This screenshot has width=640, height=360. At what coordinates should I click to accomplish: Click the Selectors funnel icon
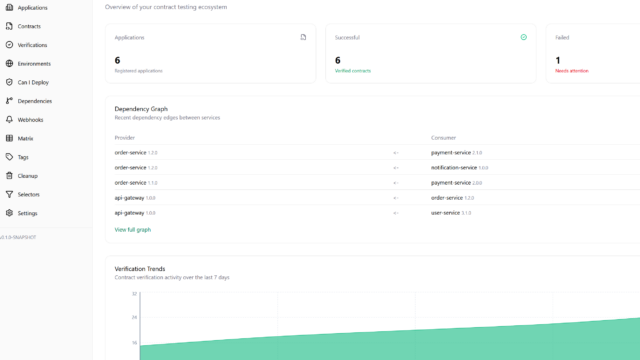click(9, 194)
